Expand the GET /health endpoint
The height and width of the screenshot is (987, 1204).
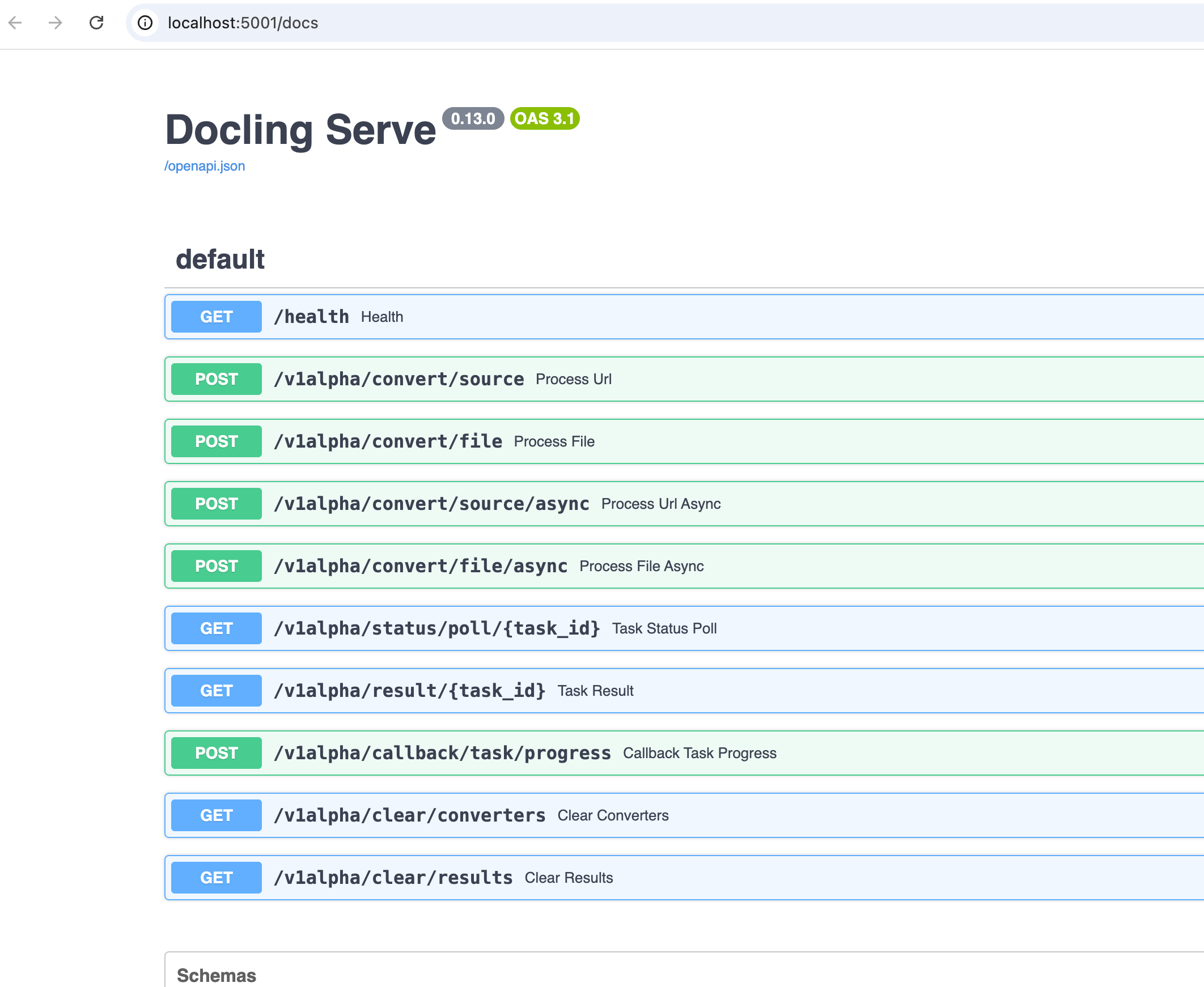(x=684, y=317)
